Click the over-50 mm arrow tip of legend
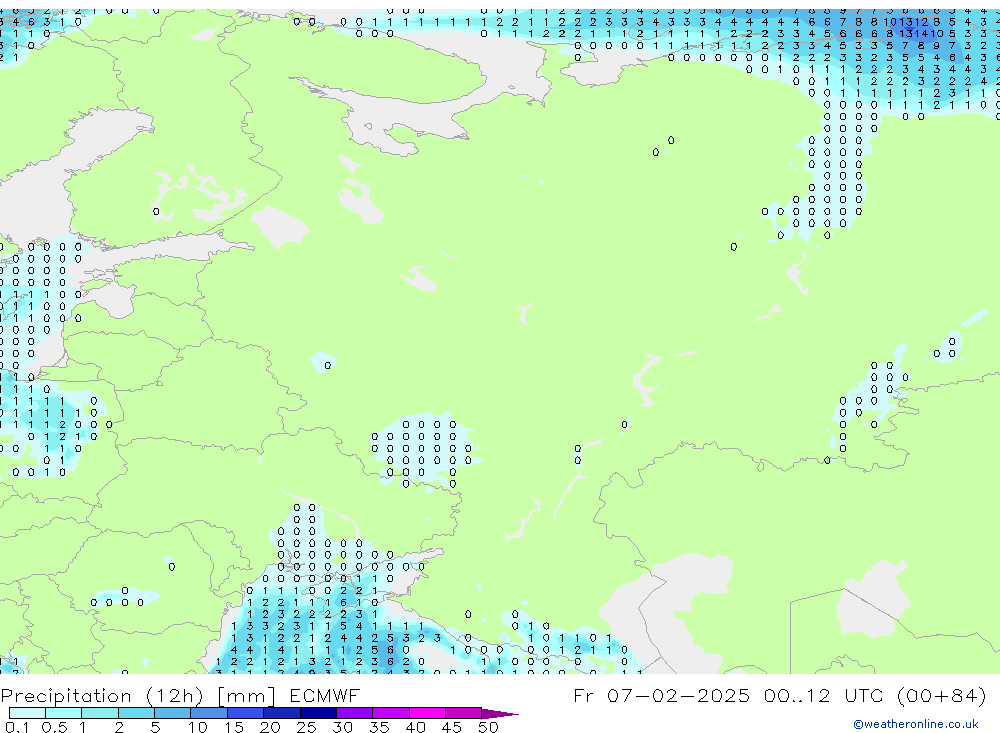1000x733 pixels. 500,713
